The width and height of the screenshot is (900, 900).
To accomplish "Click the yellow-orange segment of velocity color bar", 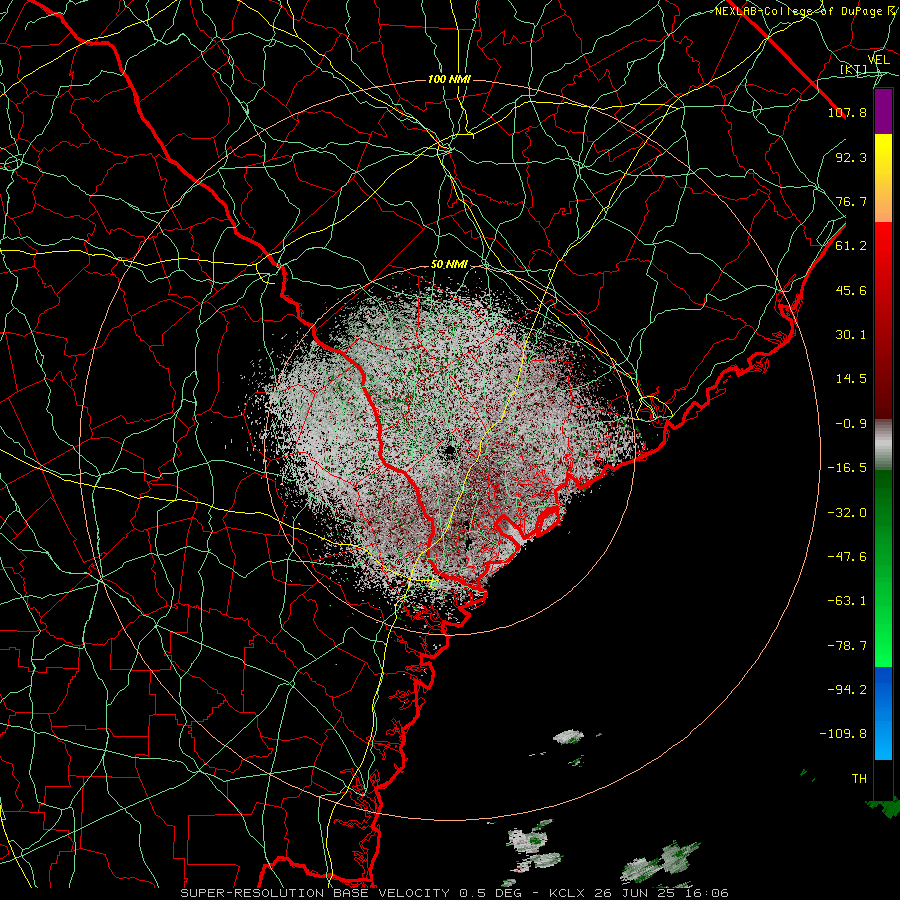I will click(x=883, y=178).
